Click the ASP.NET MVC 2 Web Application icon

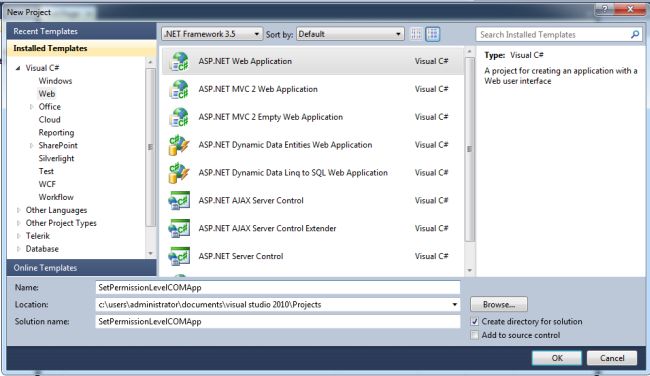(179, 89)
